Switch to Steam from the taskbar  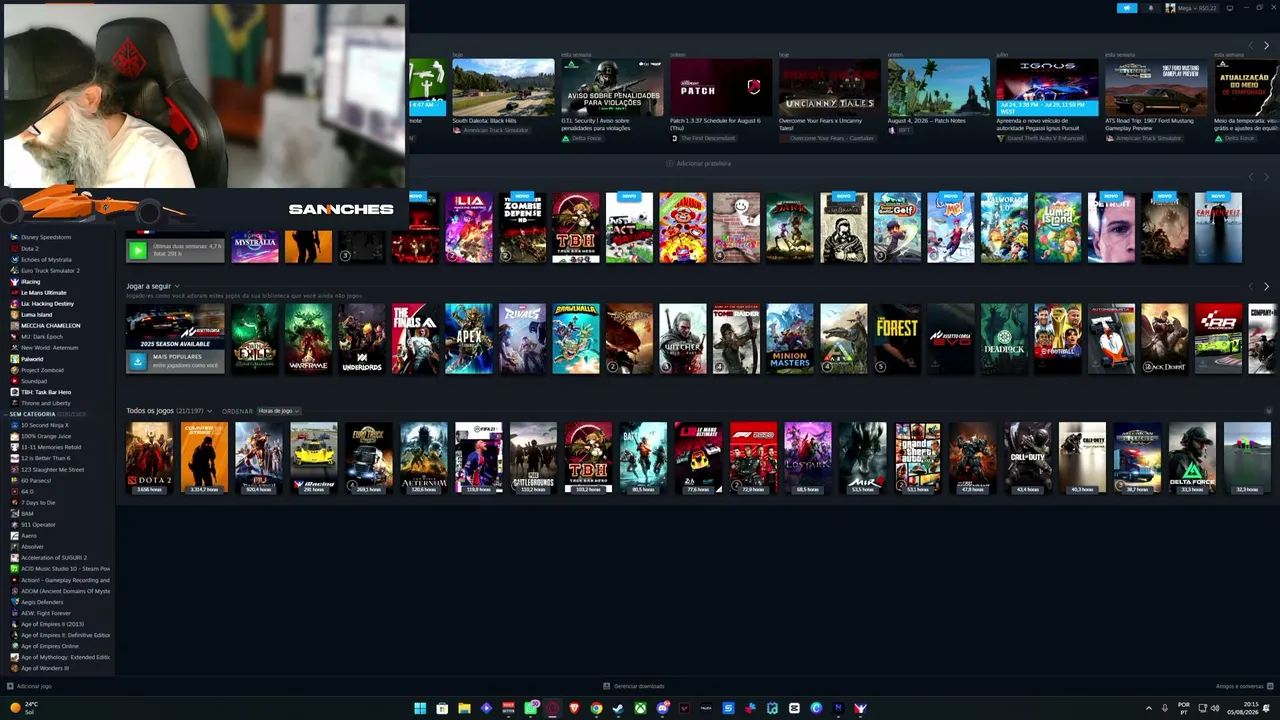click(618, 708)
